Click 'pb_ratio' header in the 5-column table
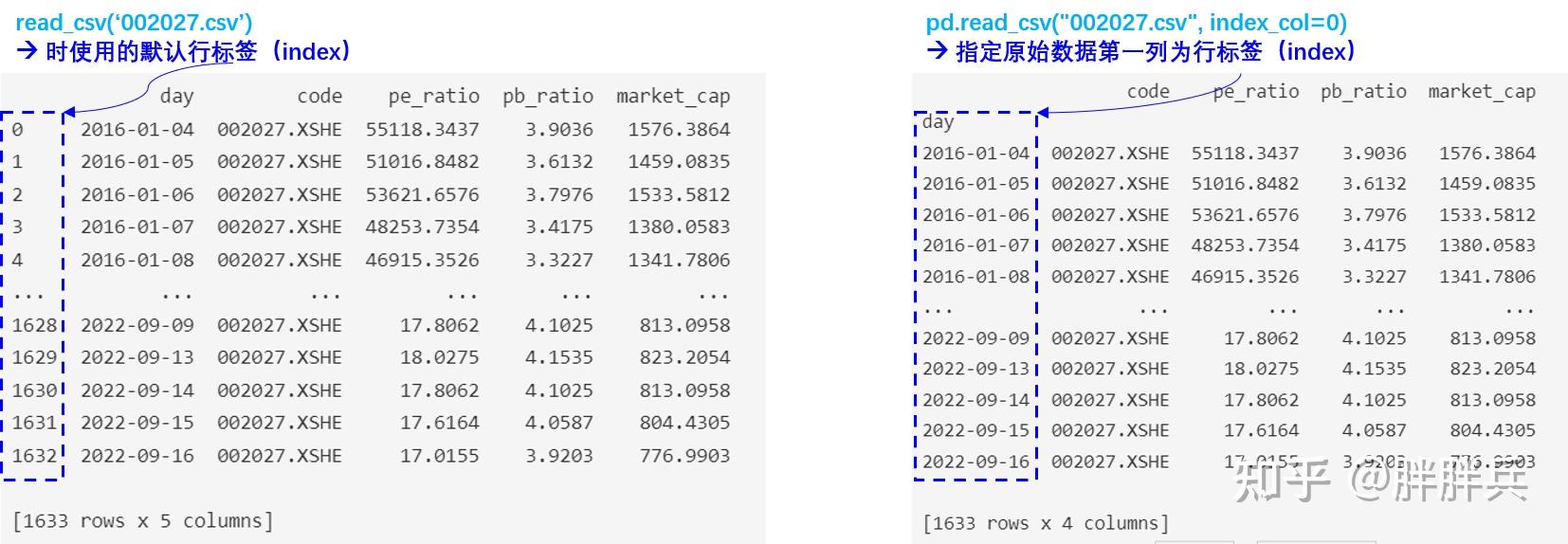This screenshot has height=544, width=1568. (x=548, y=97)
